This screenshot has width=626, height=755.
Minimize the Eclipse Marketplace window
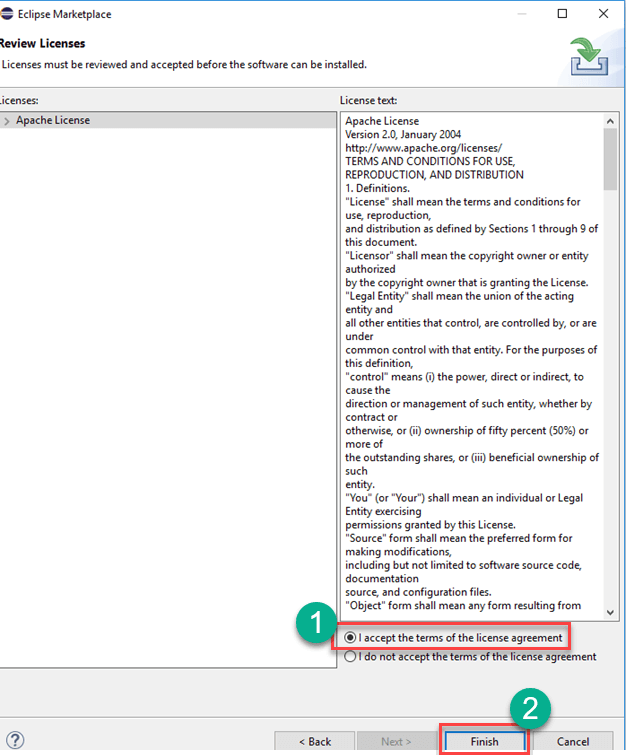click(x=518, y=14)
